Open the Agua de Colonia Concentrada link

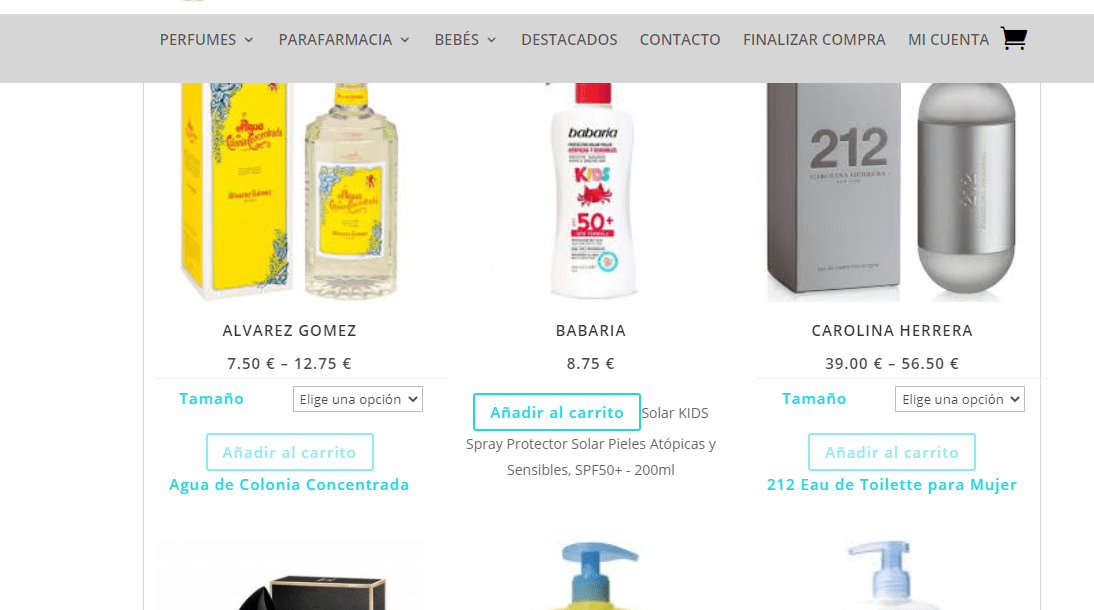(290, 484)
